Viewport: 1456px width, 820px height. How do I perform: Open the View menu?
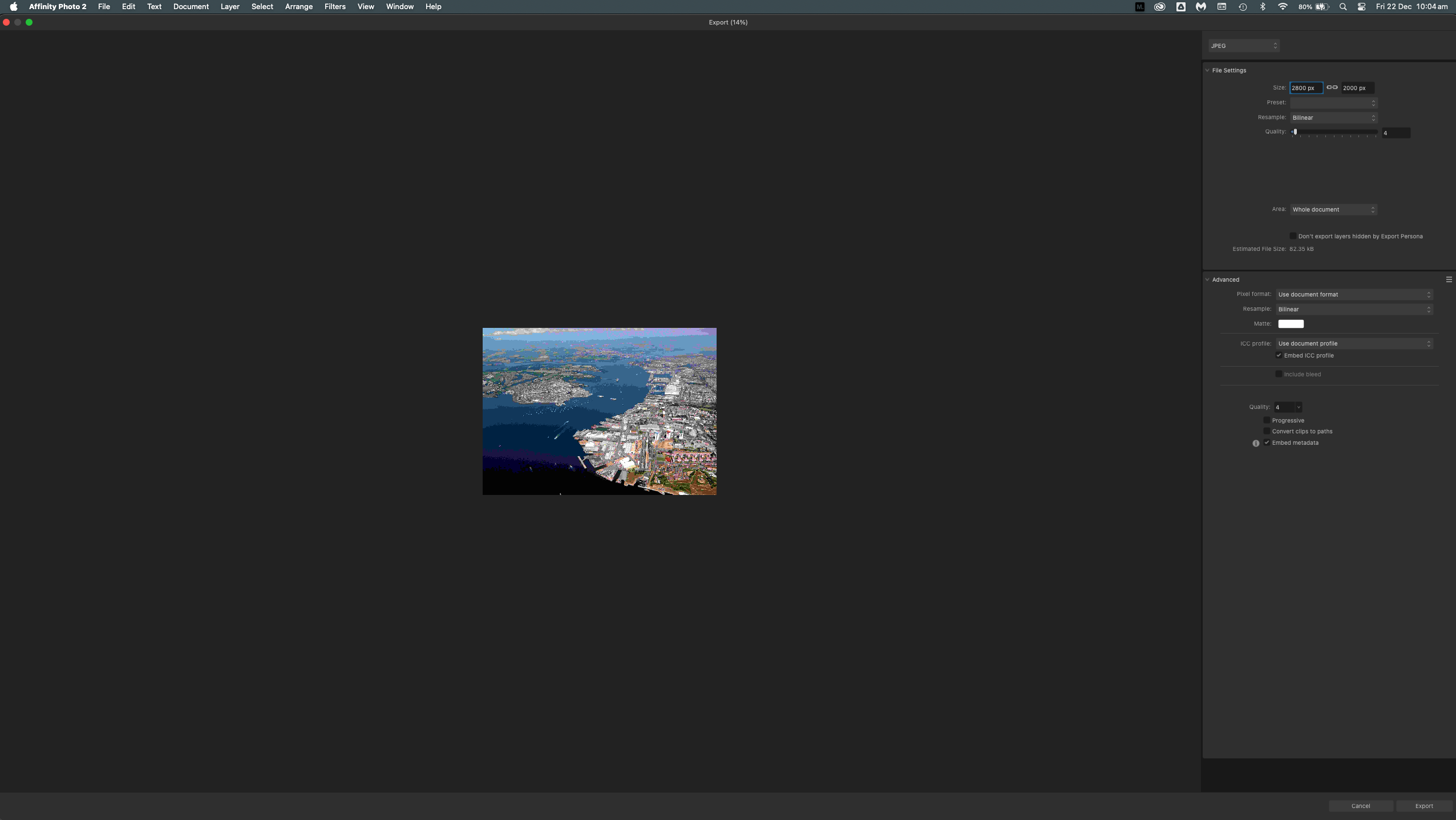pos(366,7)
